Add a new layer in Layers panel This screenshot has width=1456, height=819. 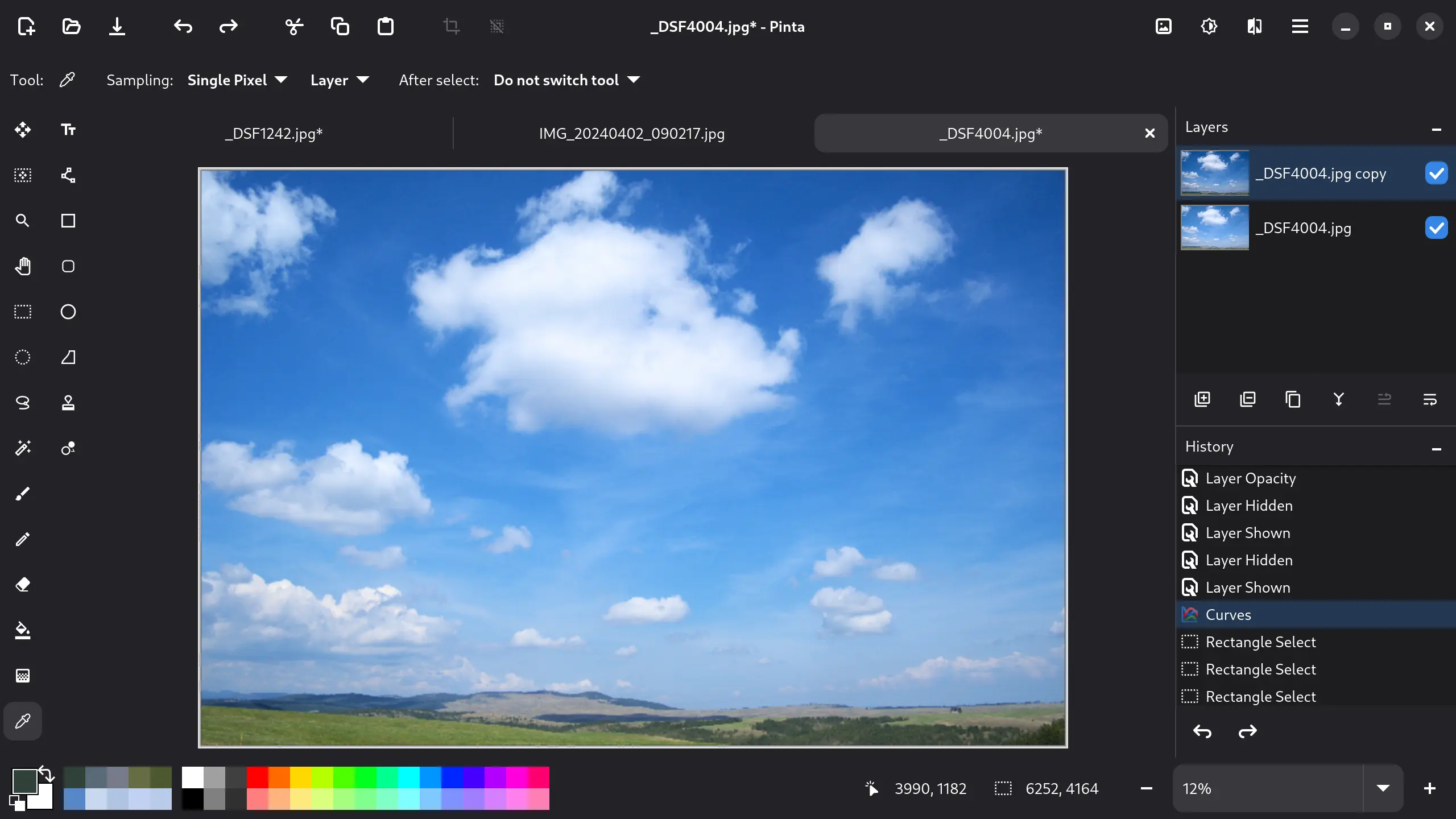[1202, 399]
